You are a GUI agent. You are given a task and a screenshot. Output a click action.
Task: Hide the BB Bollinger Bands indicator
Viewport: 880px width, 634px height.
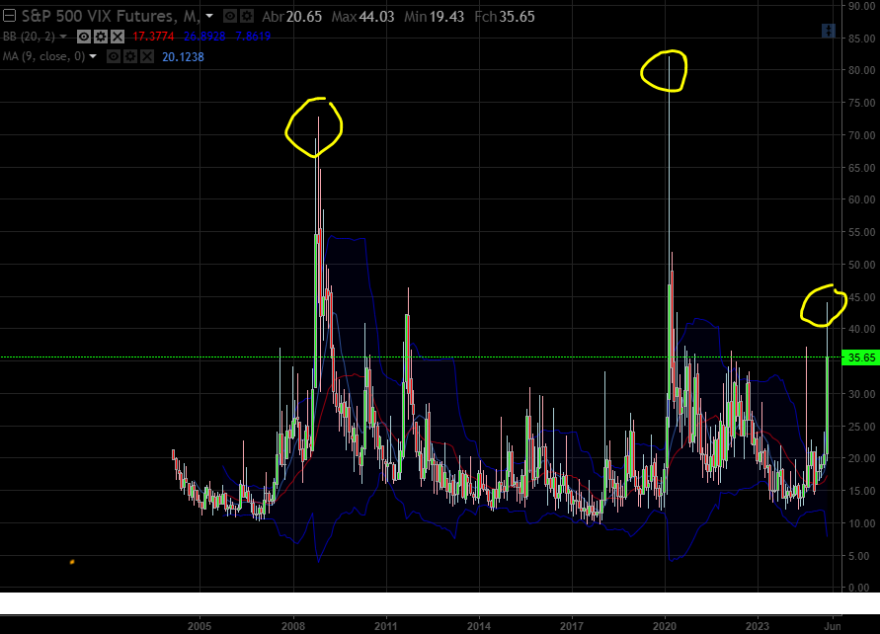pos(84,37)
